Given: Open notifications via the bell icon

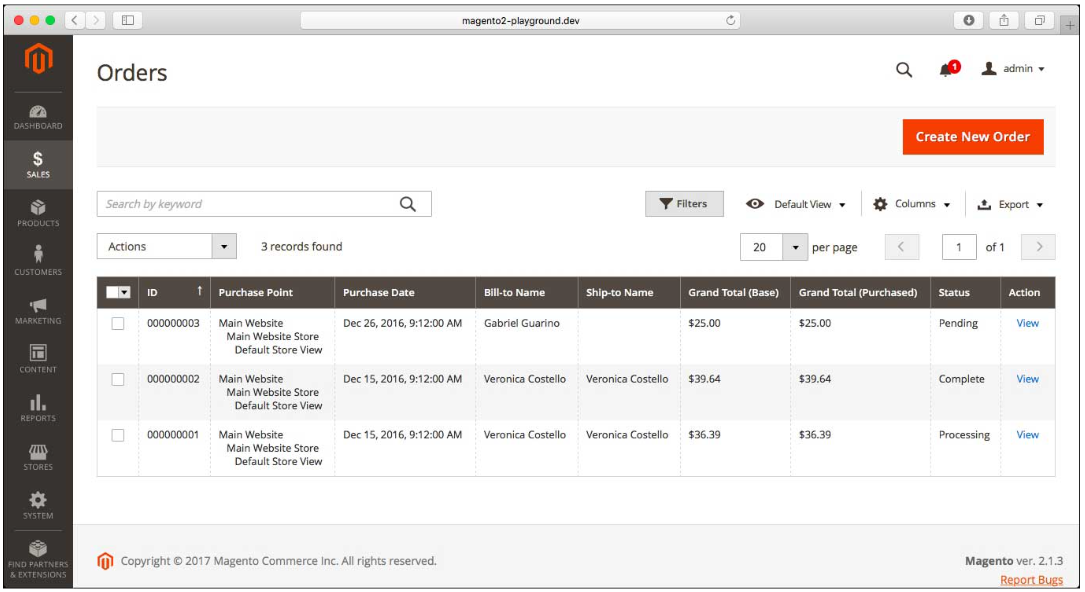Looking at the screenshot, I should click(x=944, y=69).
